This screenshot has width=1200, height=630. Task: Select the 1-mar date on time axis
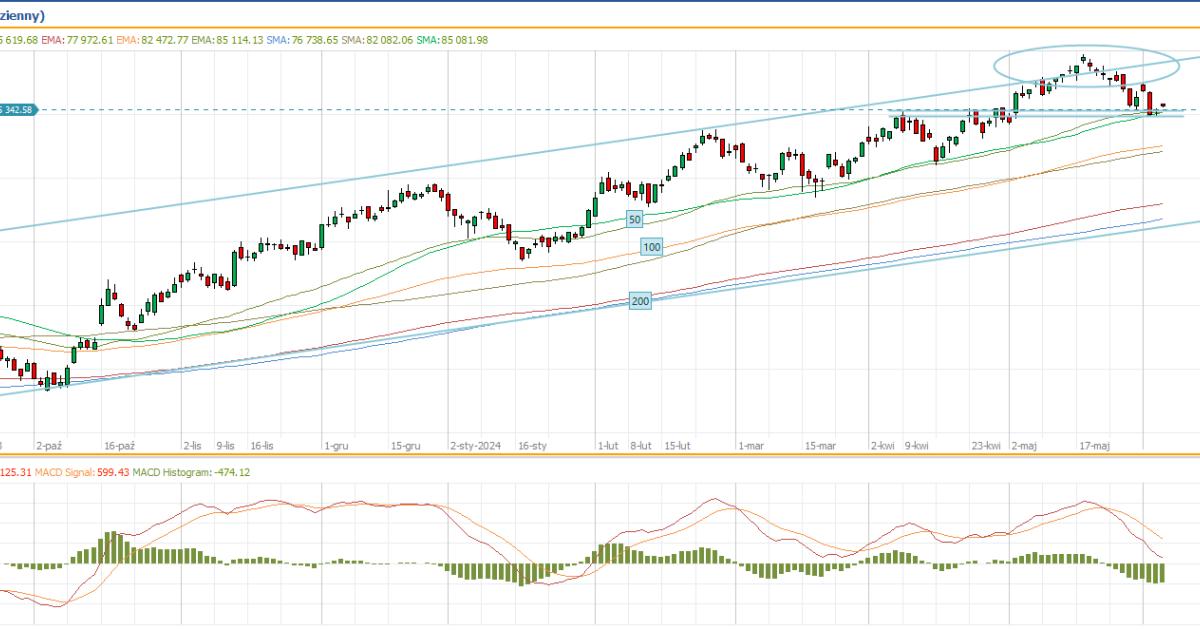(x=749, y=445)
